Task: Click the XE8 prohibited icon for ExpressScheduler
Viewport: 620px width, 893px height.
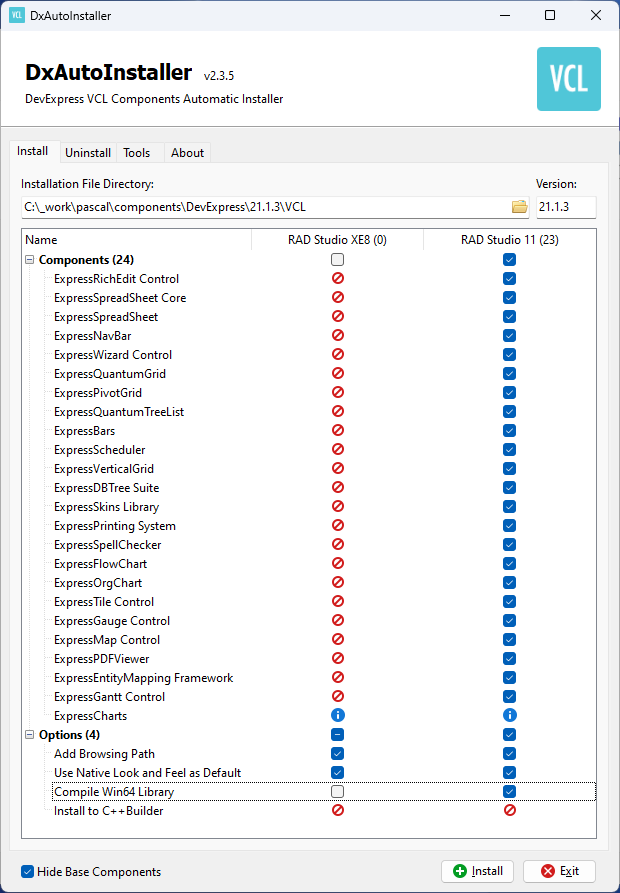Action: [x=338, y=449]
